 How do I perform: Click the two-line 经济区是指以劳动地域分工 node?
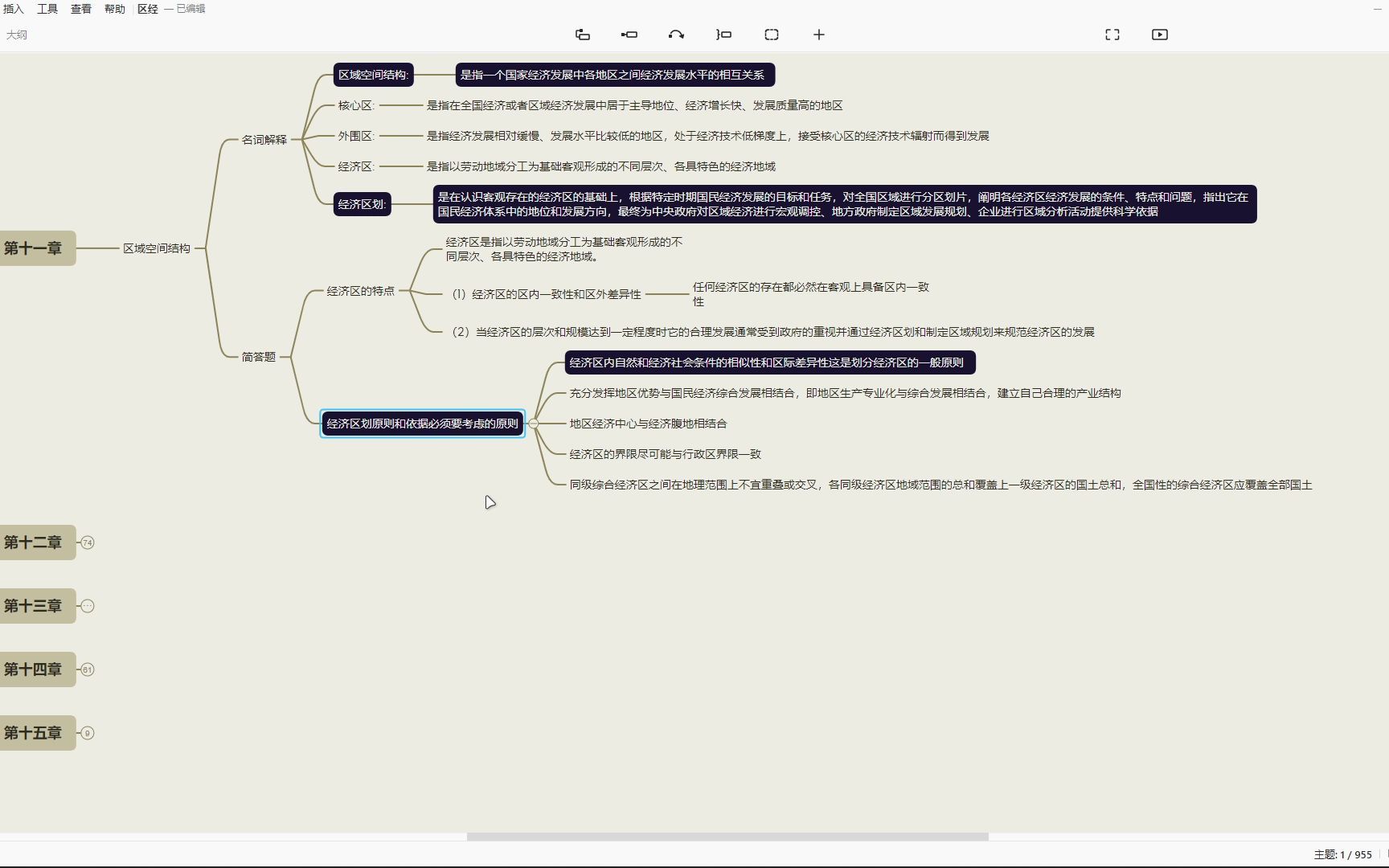(564, 249)
